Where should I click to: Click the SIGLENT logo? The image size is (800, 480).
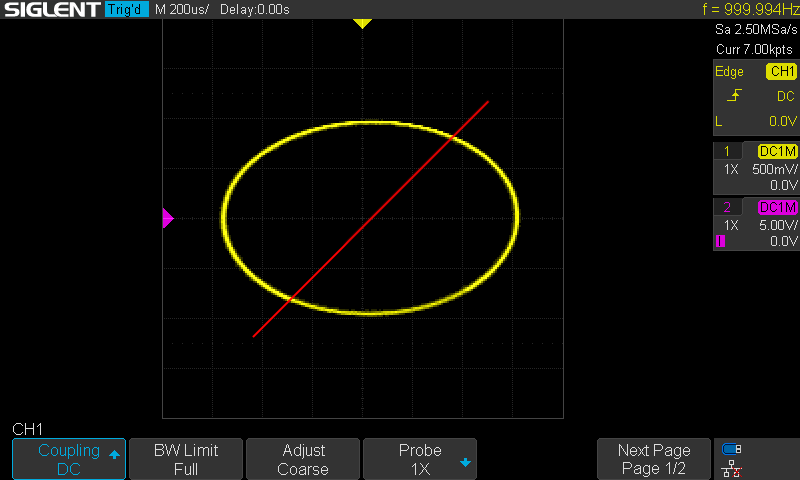(x=52, y=9)
